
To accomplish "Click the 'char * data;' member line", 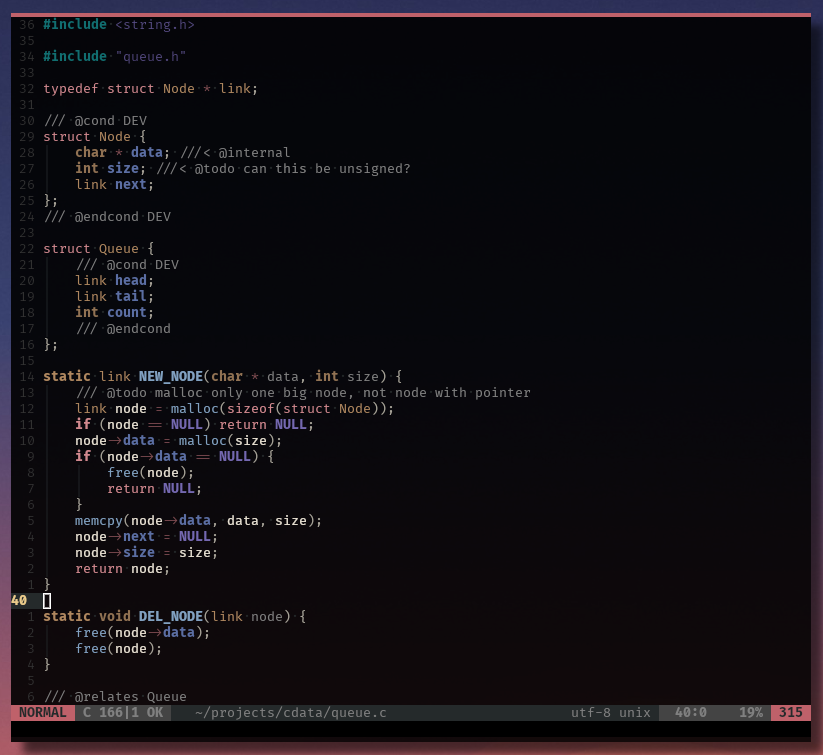I will (x=122, y=153).
